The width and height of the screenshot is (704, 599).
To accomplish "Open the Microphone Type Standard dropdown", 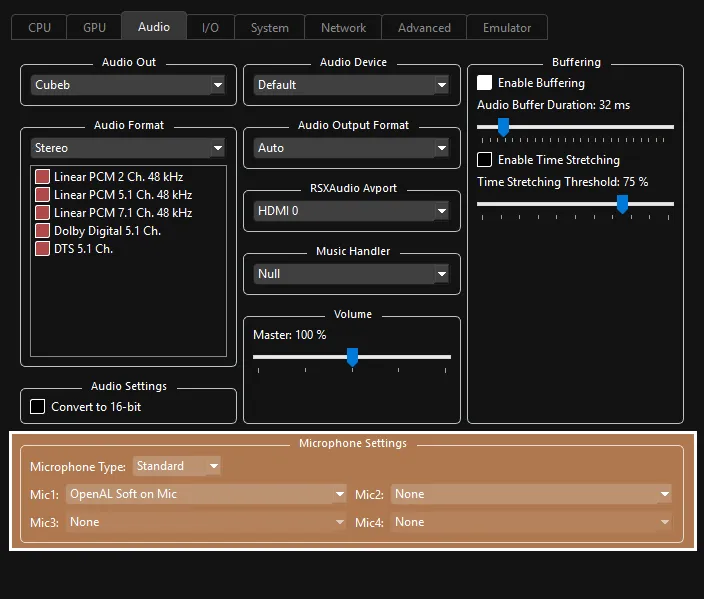I will point(176,466).
